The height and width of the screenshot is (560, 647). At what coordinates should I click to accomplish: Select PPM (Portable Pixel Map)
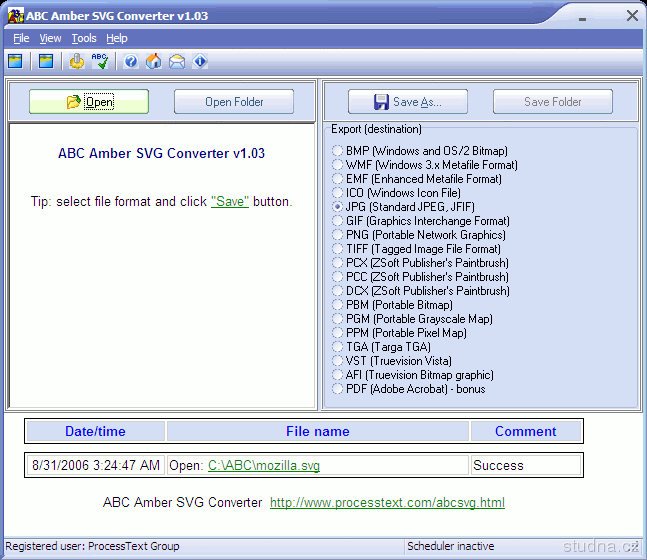(x=400, y=333)
